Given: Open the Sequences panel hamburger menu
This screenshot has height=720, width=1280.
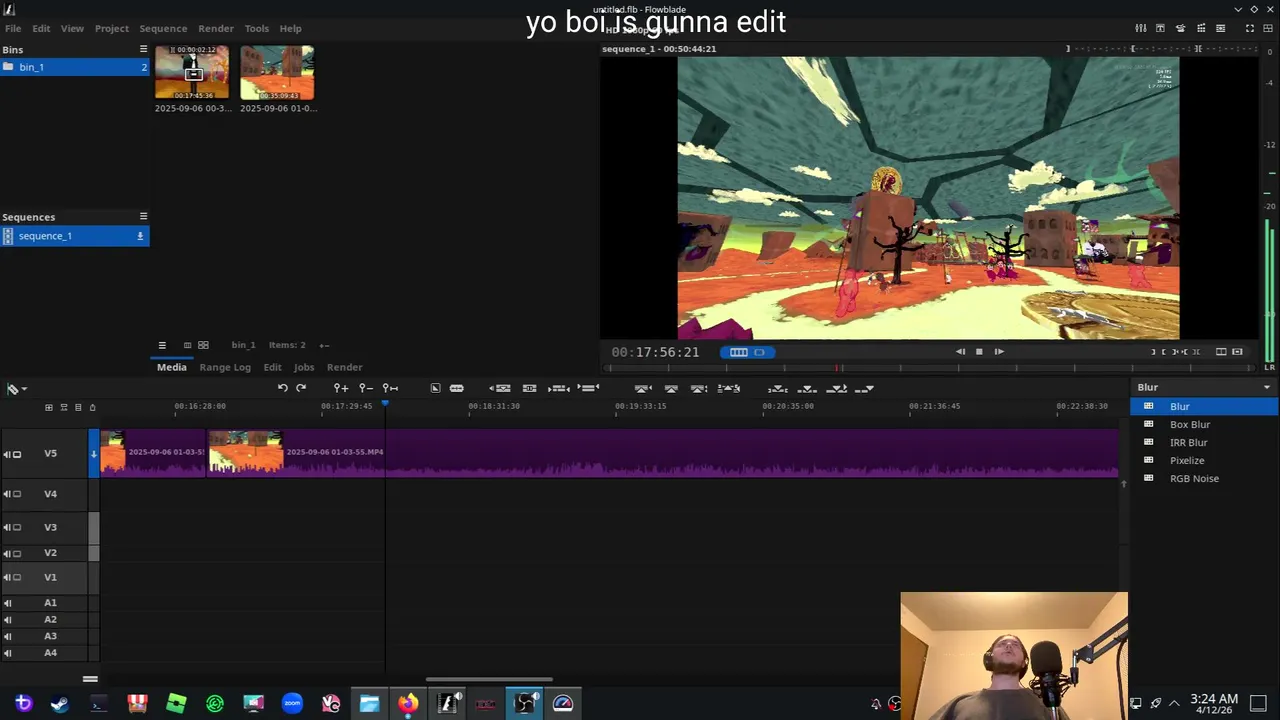Looking at the screenshot, I should point(143,216).
